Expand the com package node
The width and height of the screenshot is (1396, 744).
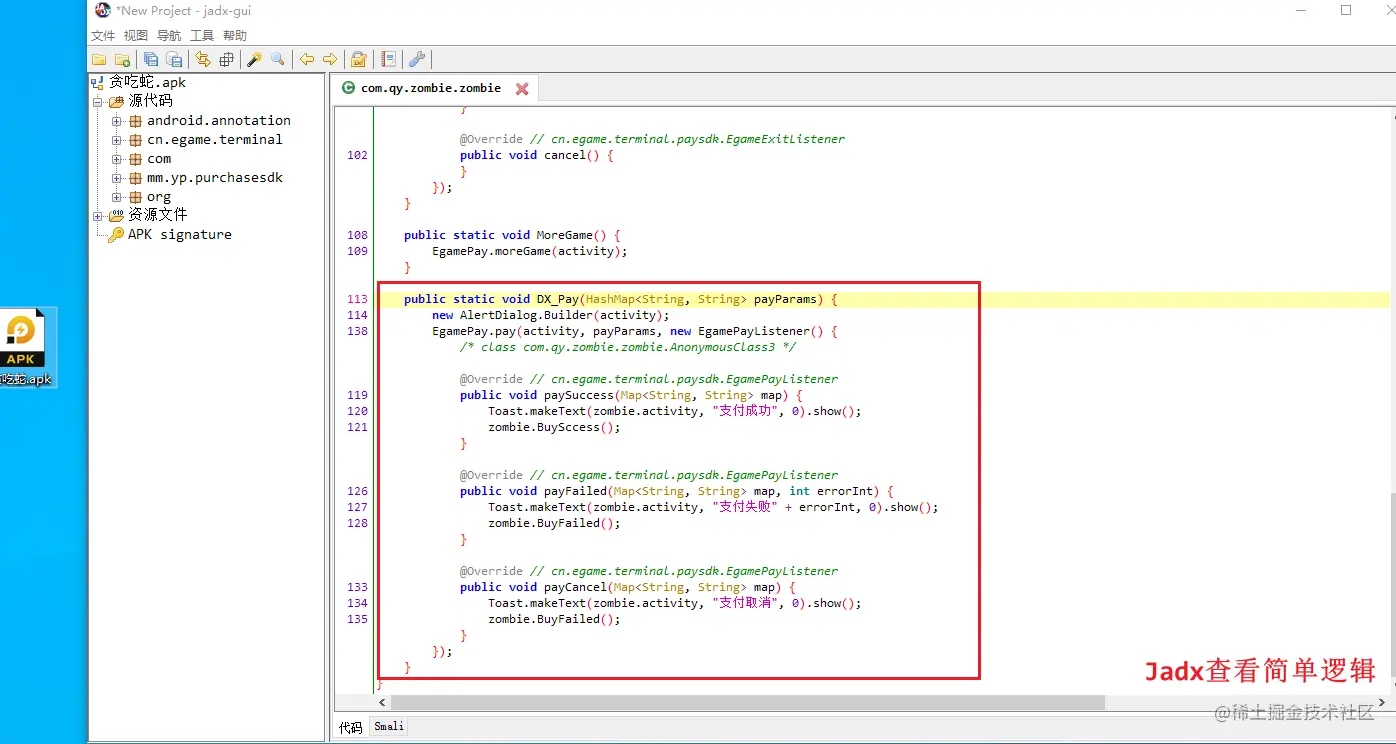(x=117, y=158)
